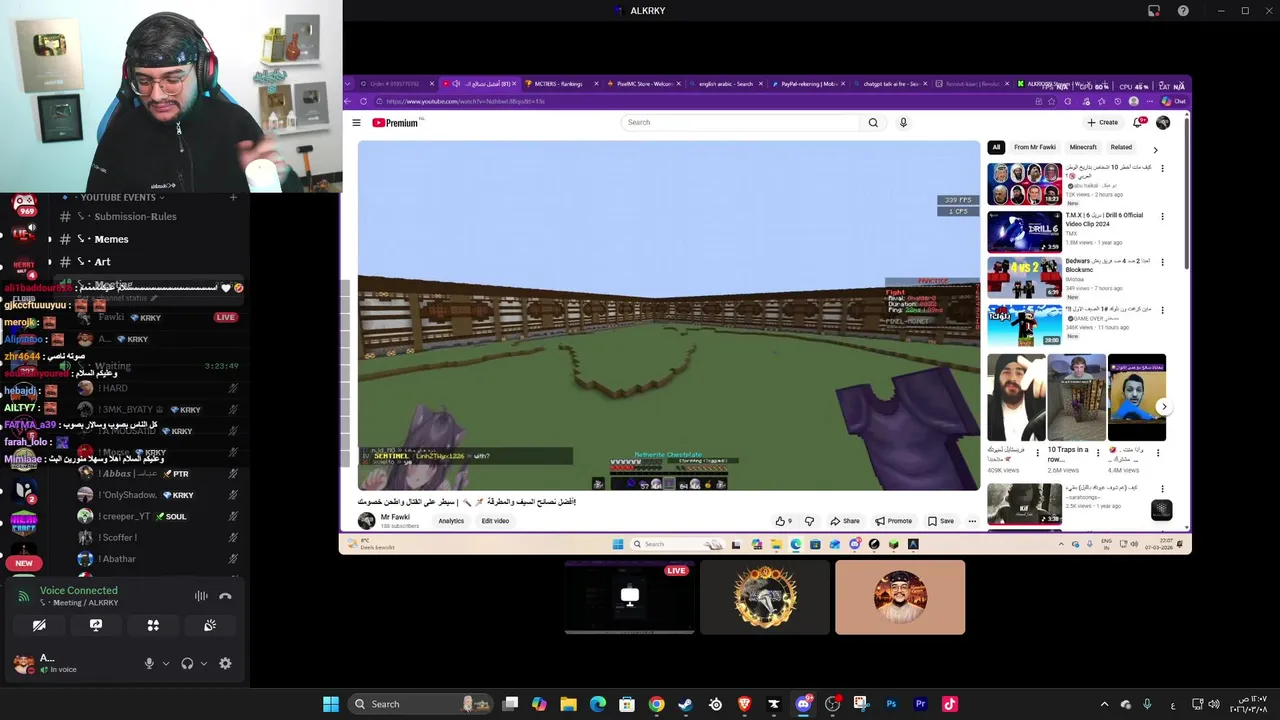The width and height of the screenshot is (1280, 720).
Task: Select the From Mr Fawki chip
Action: click(1035, 147)
